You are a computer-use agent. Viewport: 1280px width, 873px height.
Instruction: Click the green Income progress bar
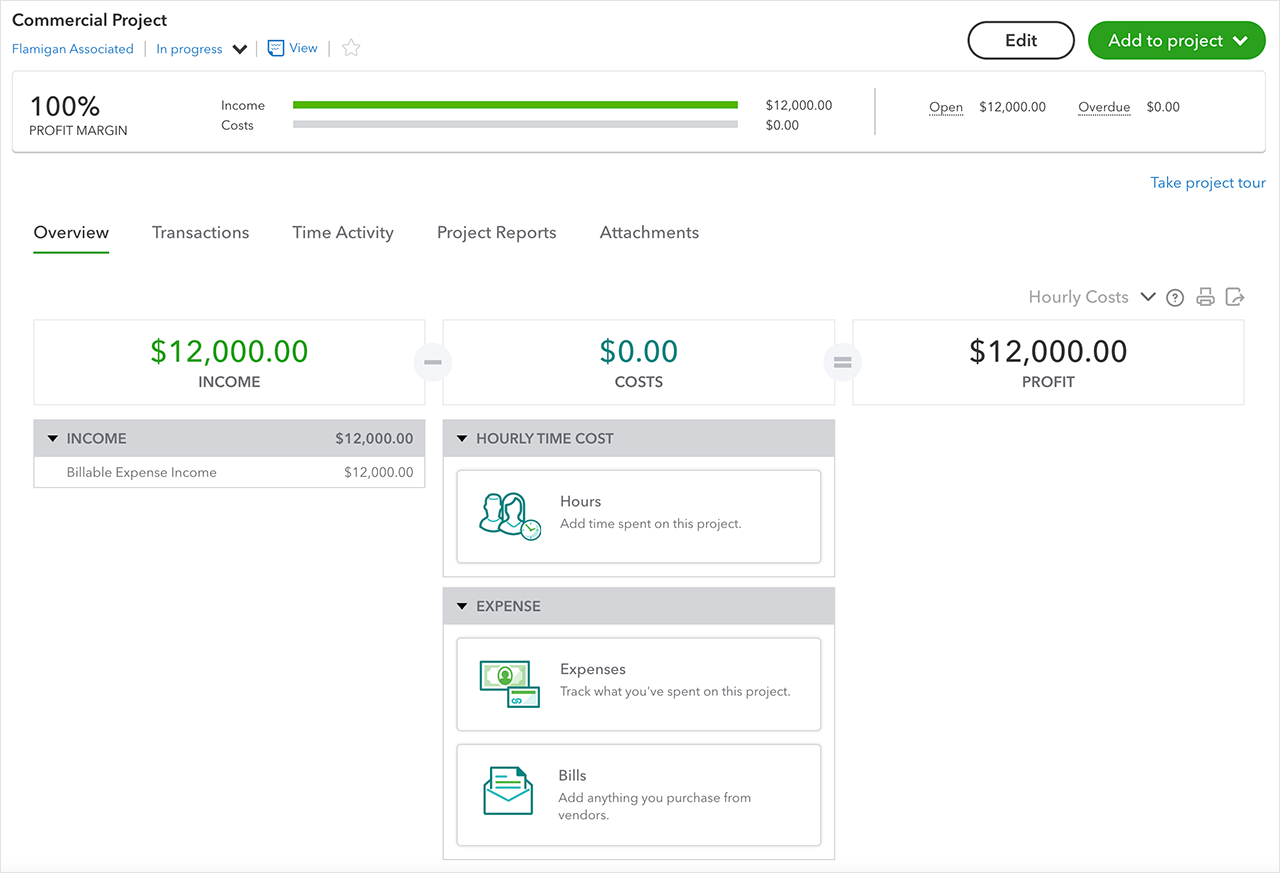click(515, 105)
